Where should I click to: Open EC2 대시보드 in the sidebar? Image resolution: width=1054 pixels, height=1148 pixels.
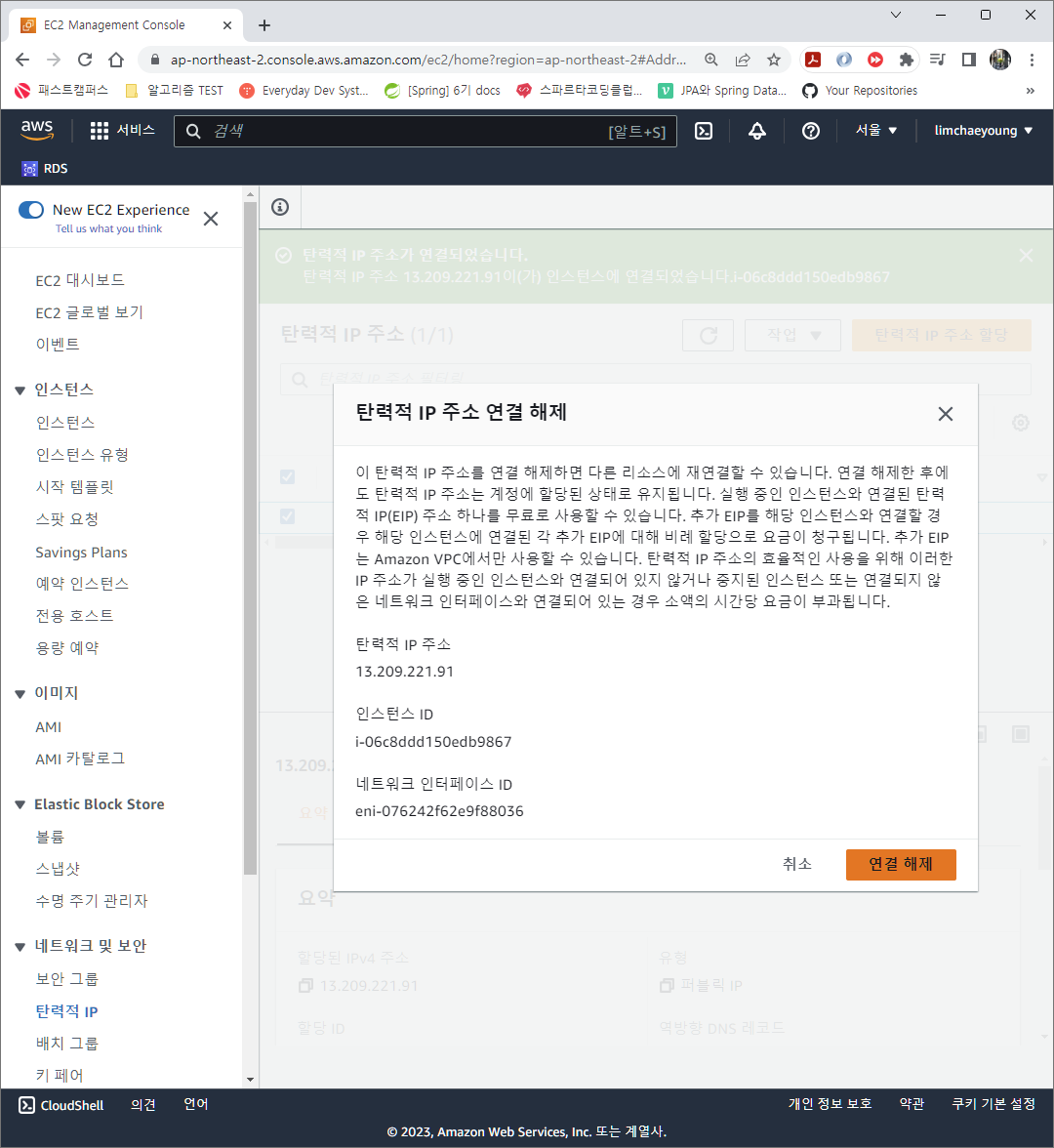click(80, 280)
